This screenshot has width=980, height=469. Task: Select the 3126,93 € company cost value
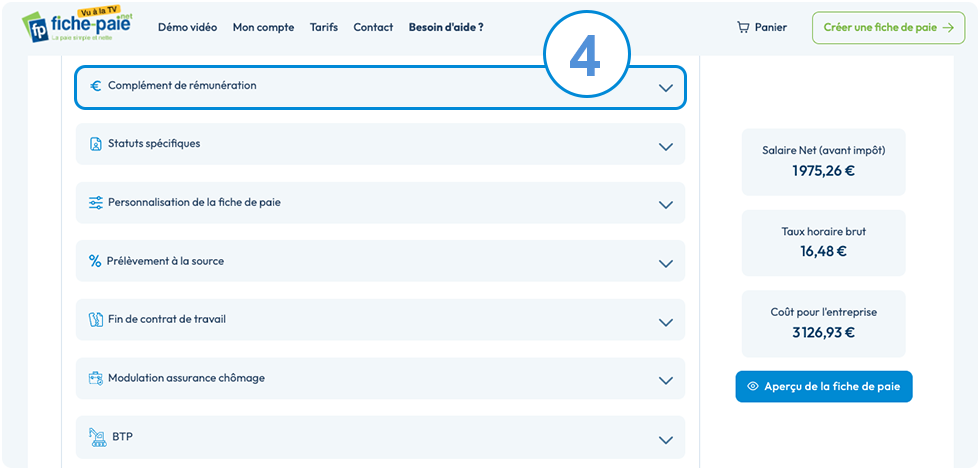coord(823,332)
